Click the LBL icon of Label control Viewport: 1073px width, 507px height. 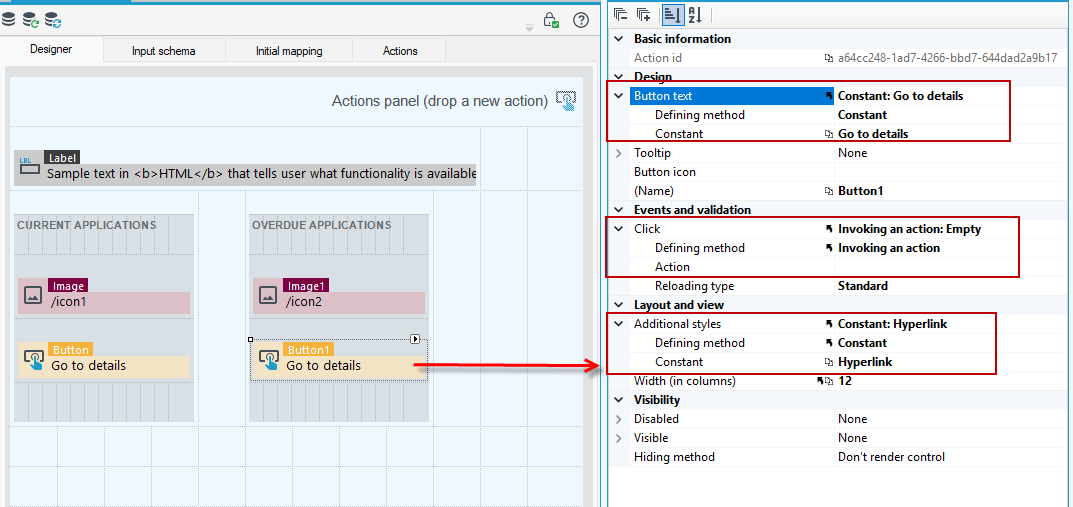(29, 165)
